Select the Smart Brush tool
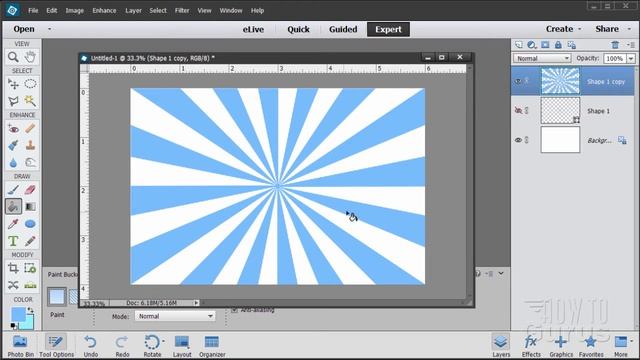 pos(13,145)
